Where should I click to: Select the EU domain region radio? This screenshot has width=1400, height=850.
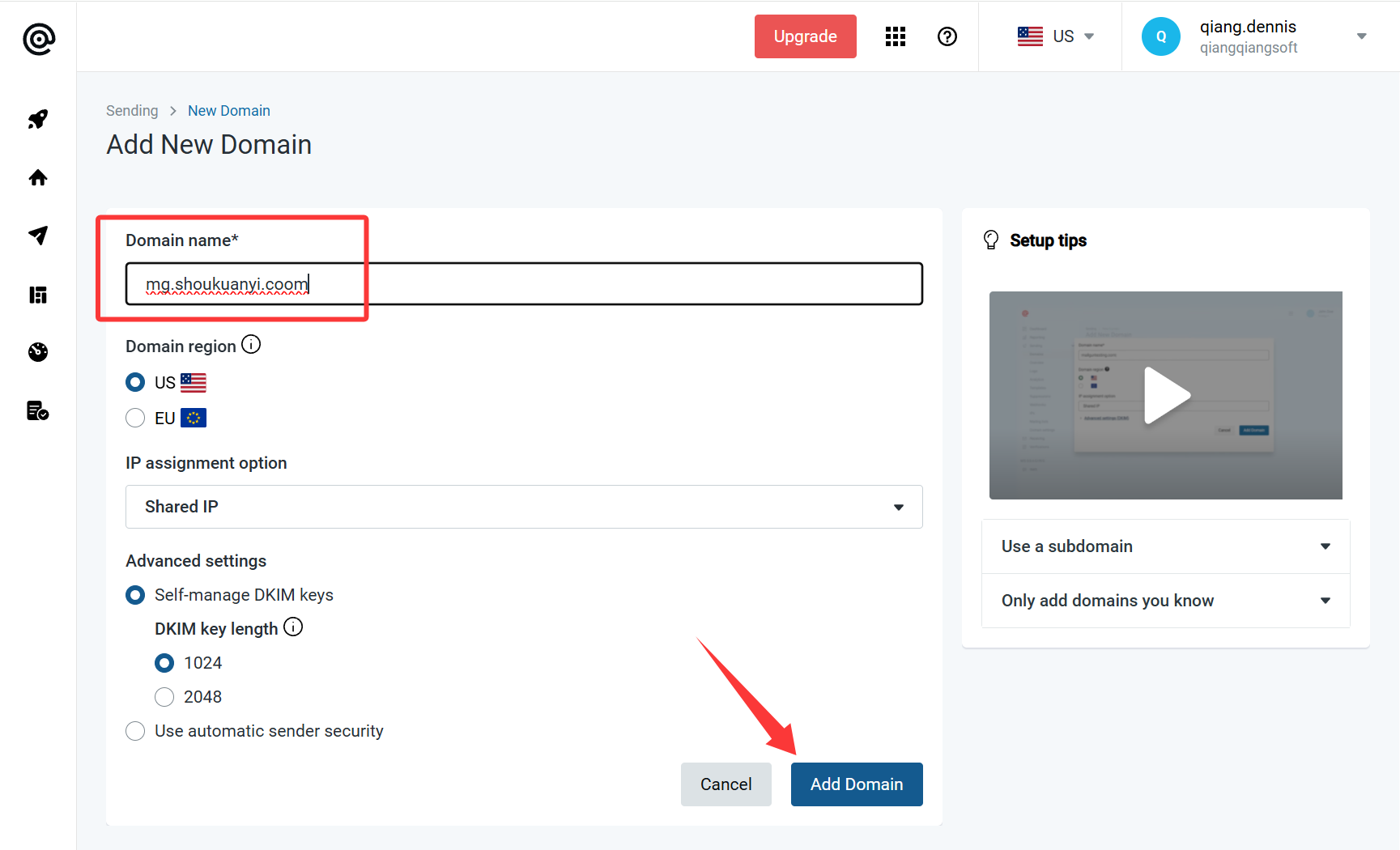(x=135, y=418)
